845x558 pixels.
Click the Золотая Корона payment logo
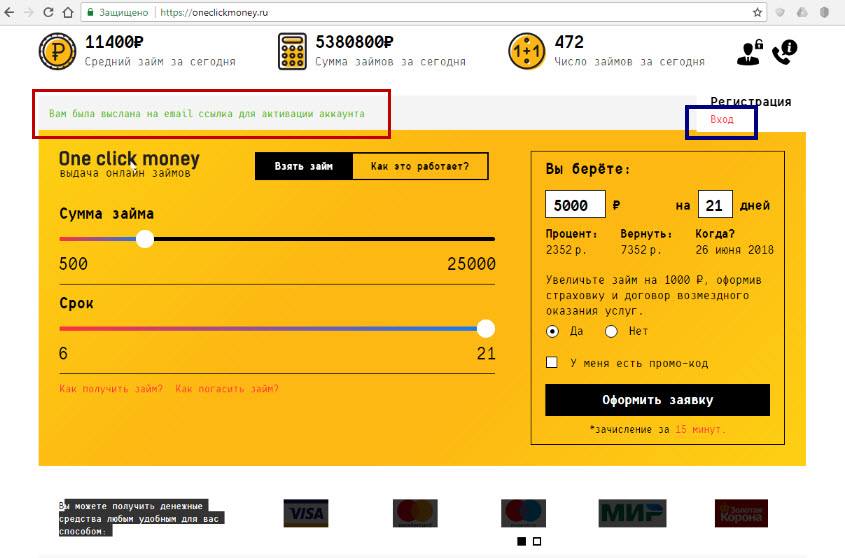pyautogui.click(x=741, y=513)
